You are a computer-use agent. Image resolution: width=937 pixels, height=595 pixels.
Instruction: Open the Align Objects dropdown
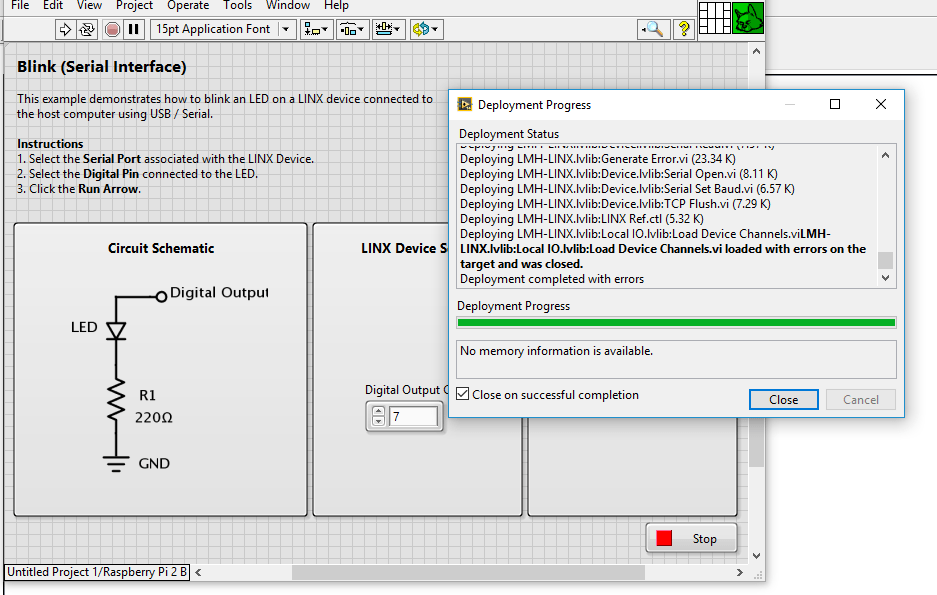[x=316, y=29]
